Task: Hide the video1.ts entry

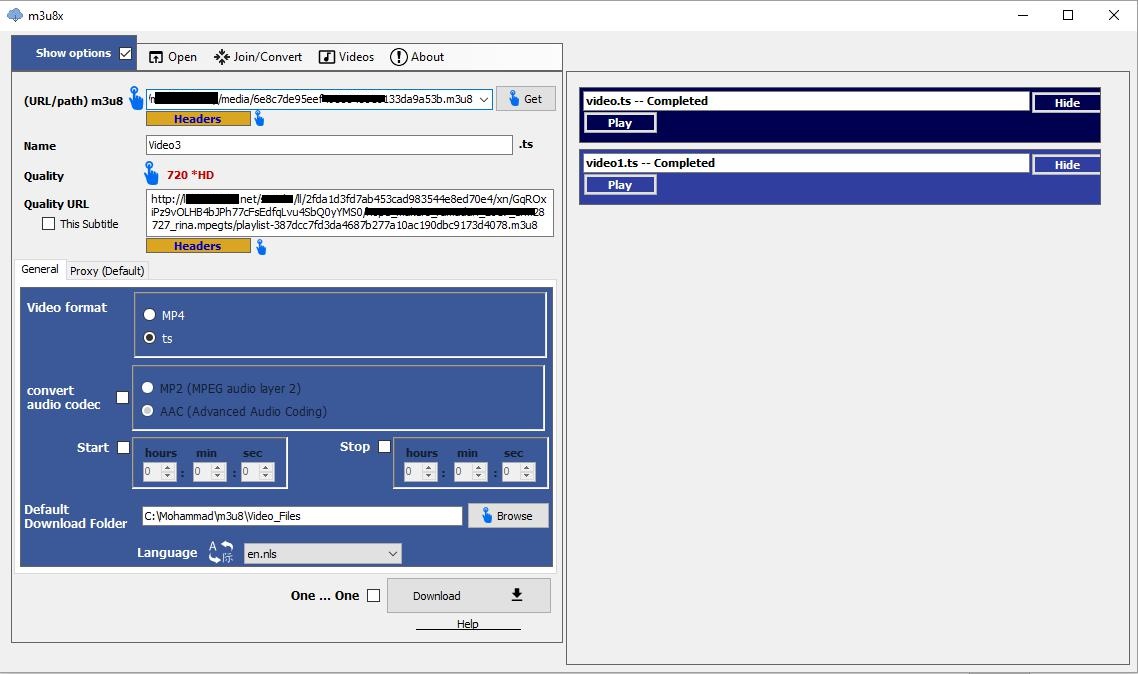Action: click(x=1067, y=165)
